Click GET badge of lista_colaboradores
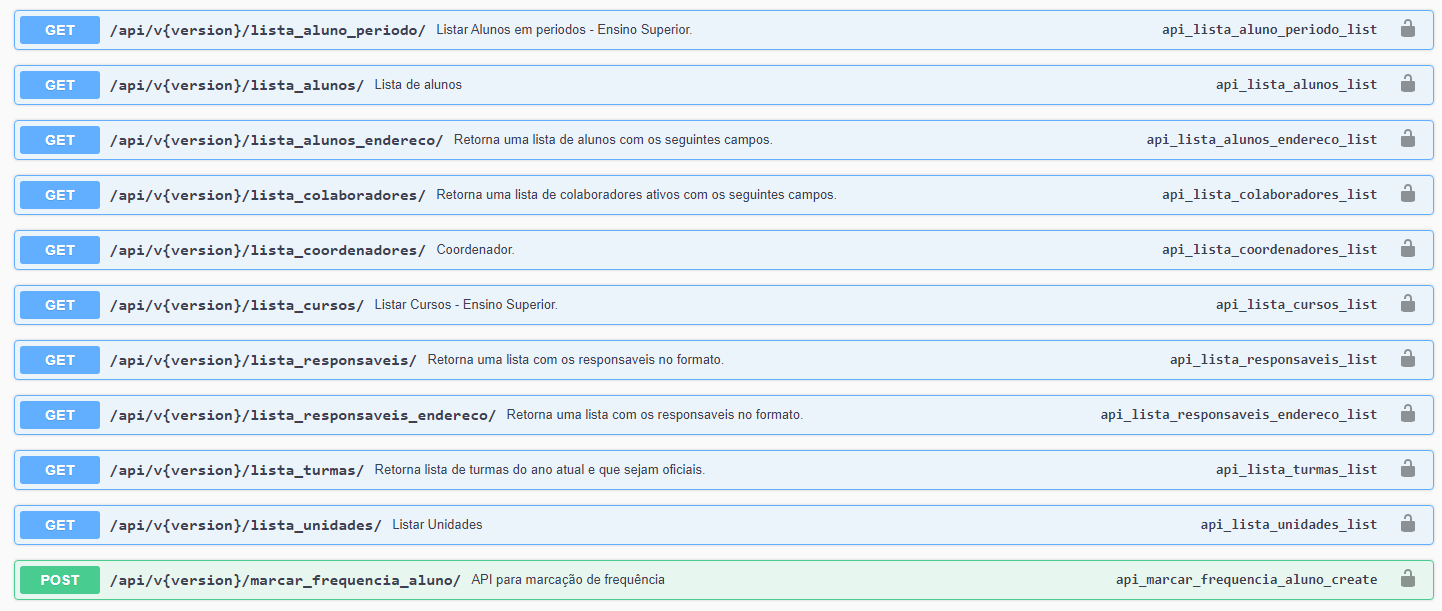 60,195
